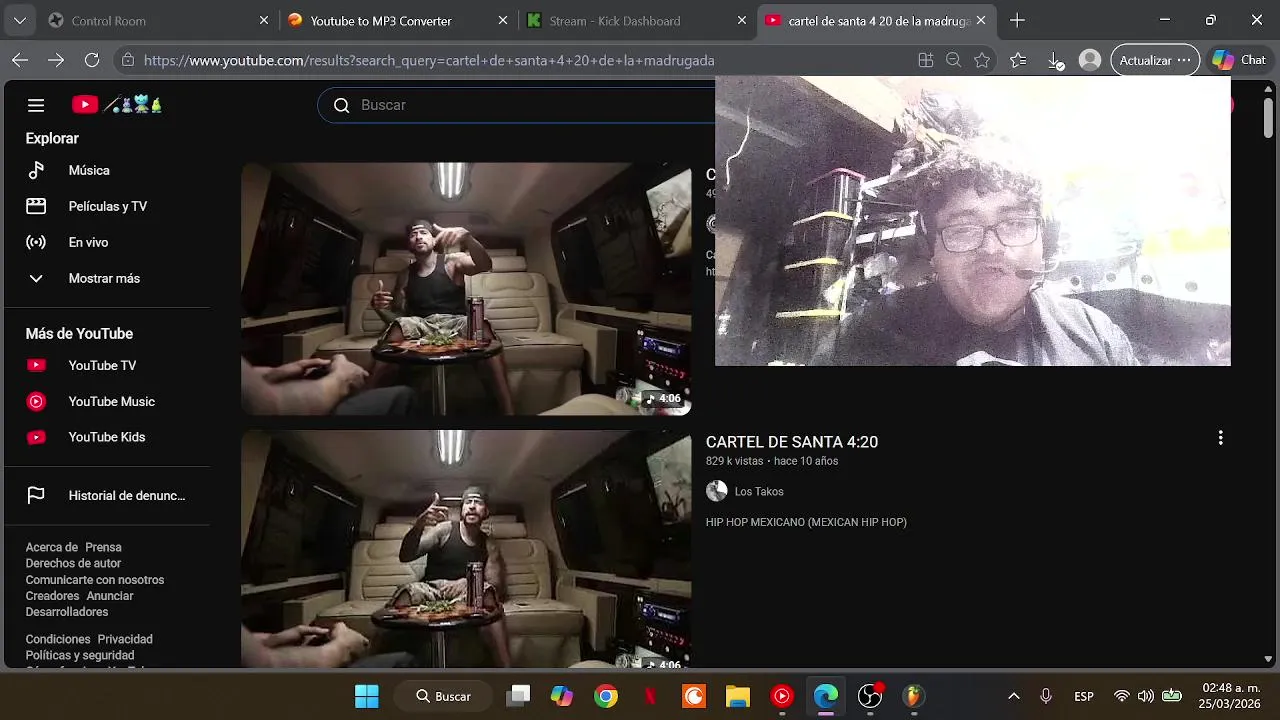Switch to the Control Room tab

(158, 20)
